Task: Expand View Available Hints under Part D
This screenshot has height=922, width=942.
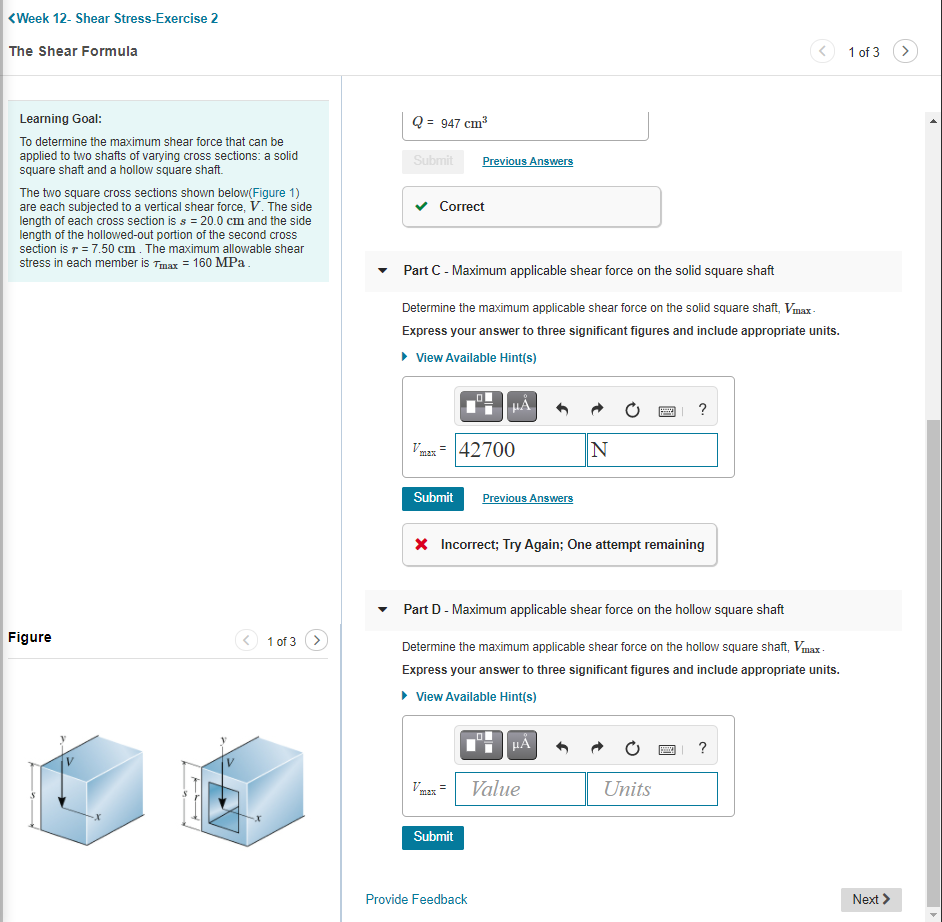Action: pyautogui.click(x=476, y=696)
